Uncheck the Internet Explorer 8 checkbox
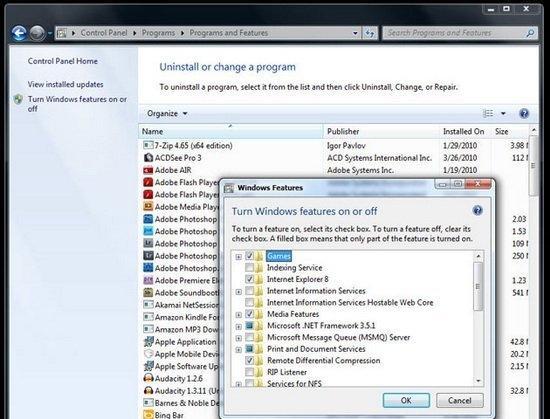Viewport: 550px width, 419px height. (x=249, y=279)
